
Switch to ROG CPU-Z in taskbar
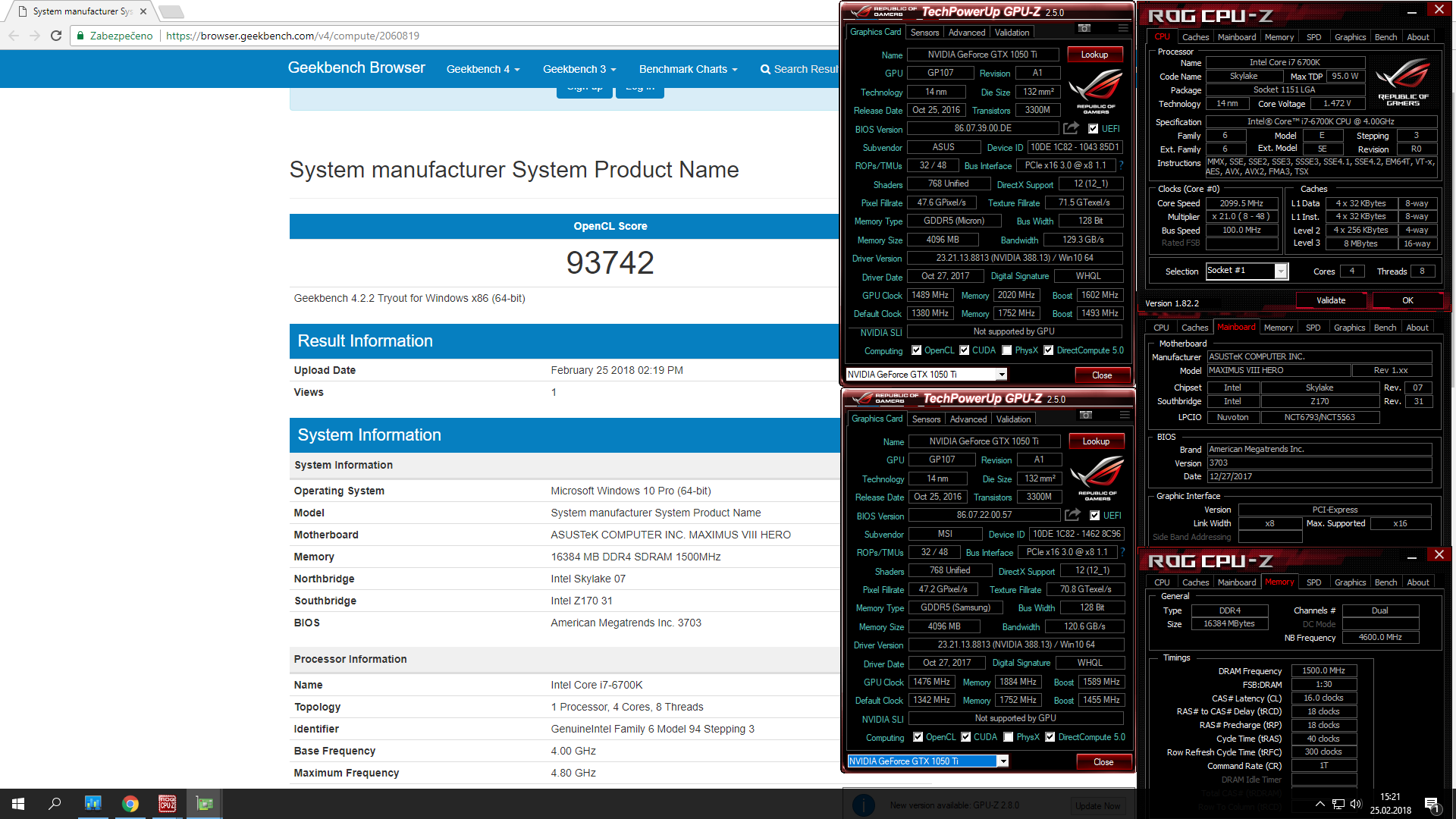(x=168, y=804)
